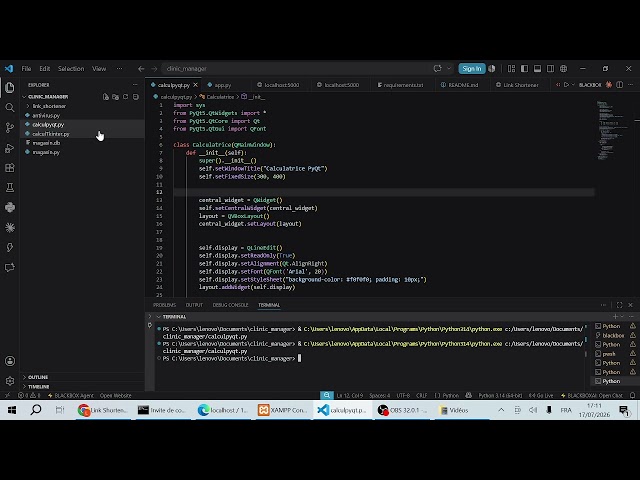Open the Run and Debug view
This screenshot has height=480, width=640.
[x=10, y=148]
